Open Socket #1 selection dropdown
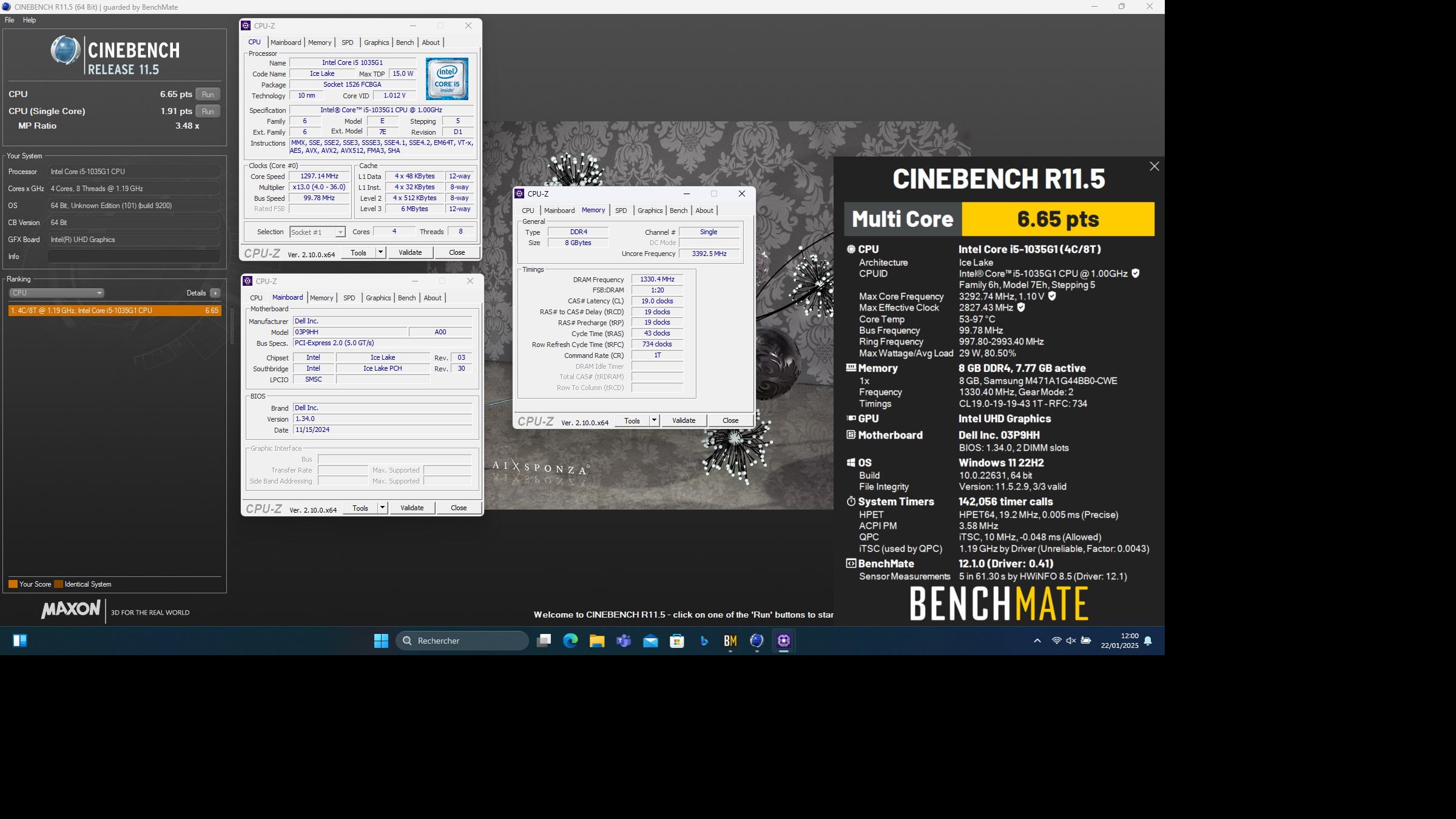This screenshot has width=1456, height=819. (x=317, y=232)
